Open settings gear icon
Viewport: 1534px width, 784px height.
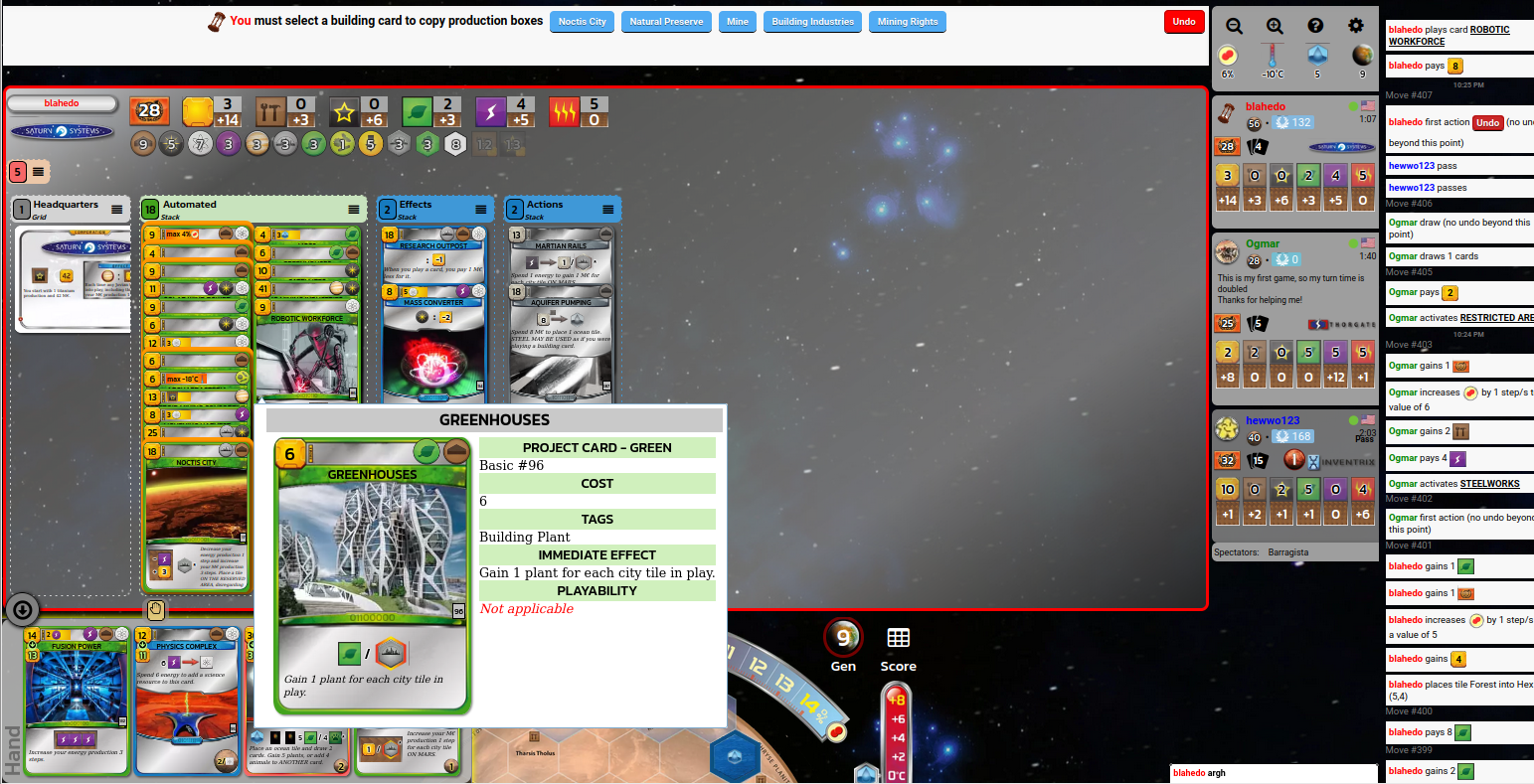(1356, 26)
